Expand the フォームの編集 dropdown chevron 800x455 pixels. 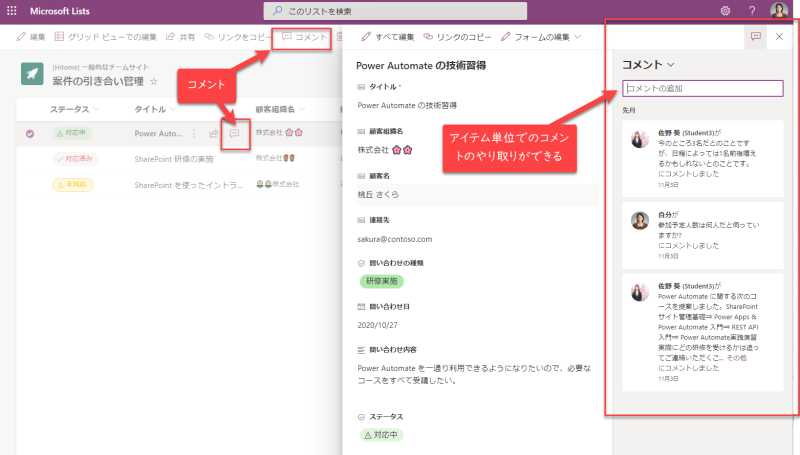[578, 37]
